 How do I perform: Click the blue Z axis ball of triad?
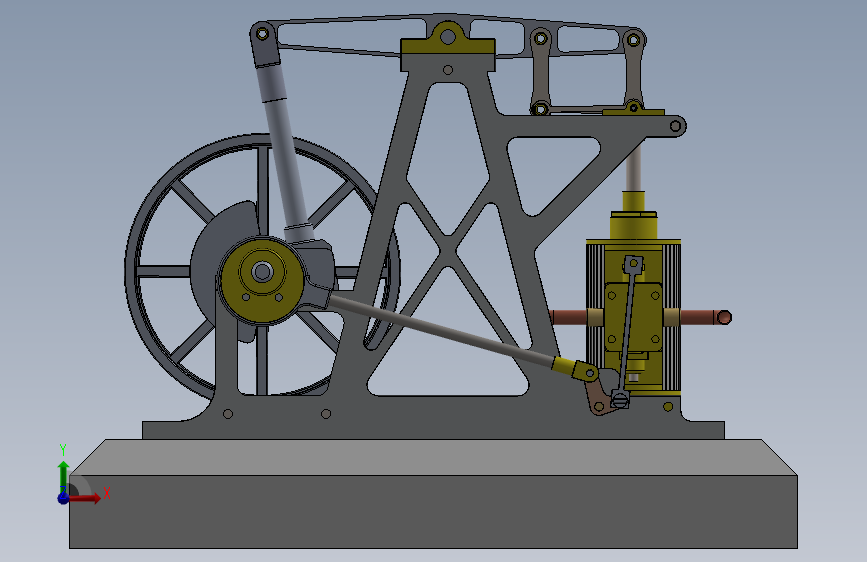[63, 498]
